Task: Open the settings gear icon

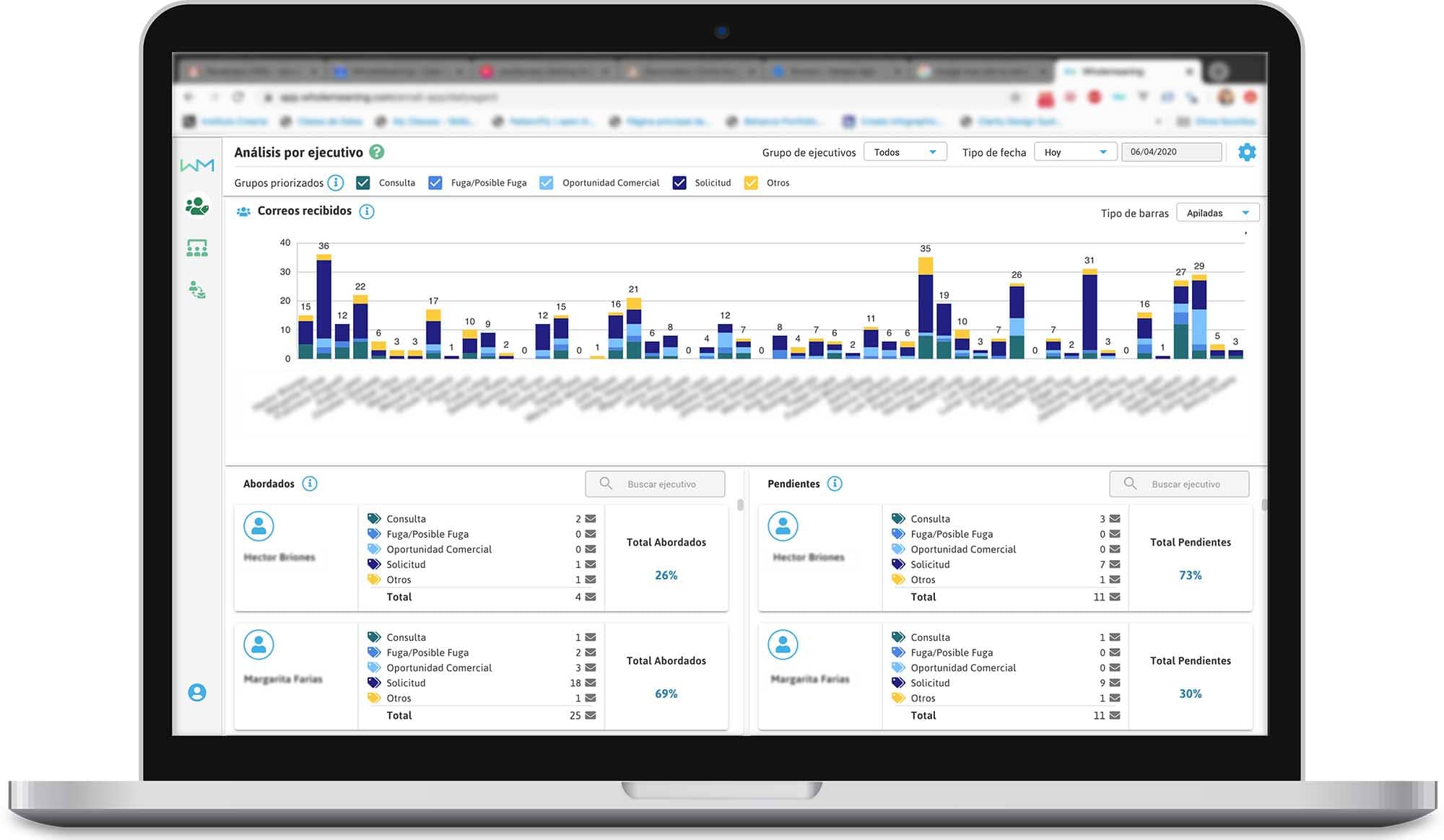Action: [x=1246, y=152]
